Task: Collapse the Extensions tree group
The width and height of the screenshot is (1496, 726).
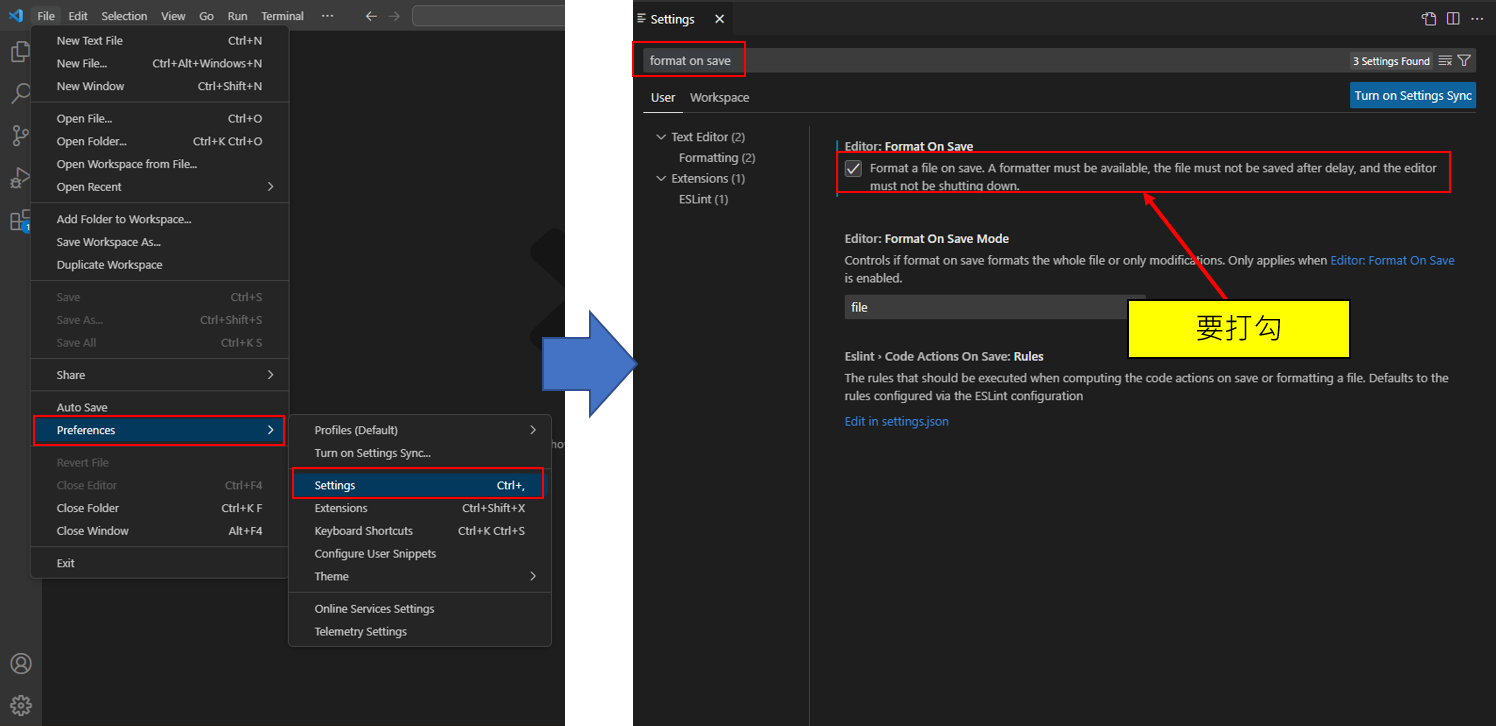Action: pyautogui.click(x=661, y=179)
